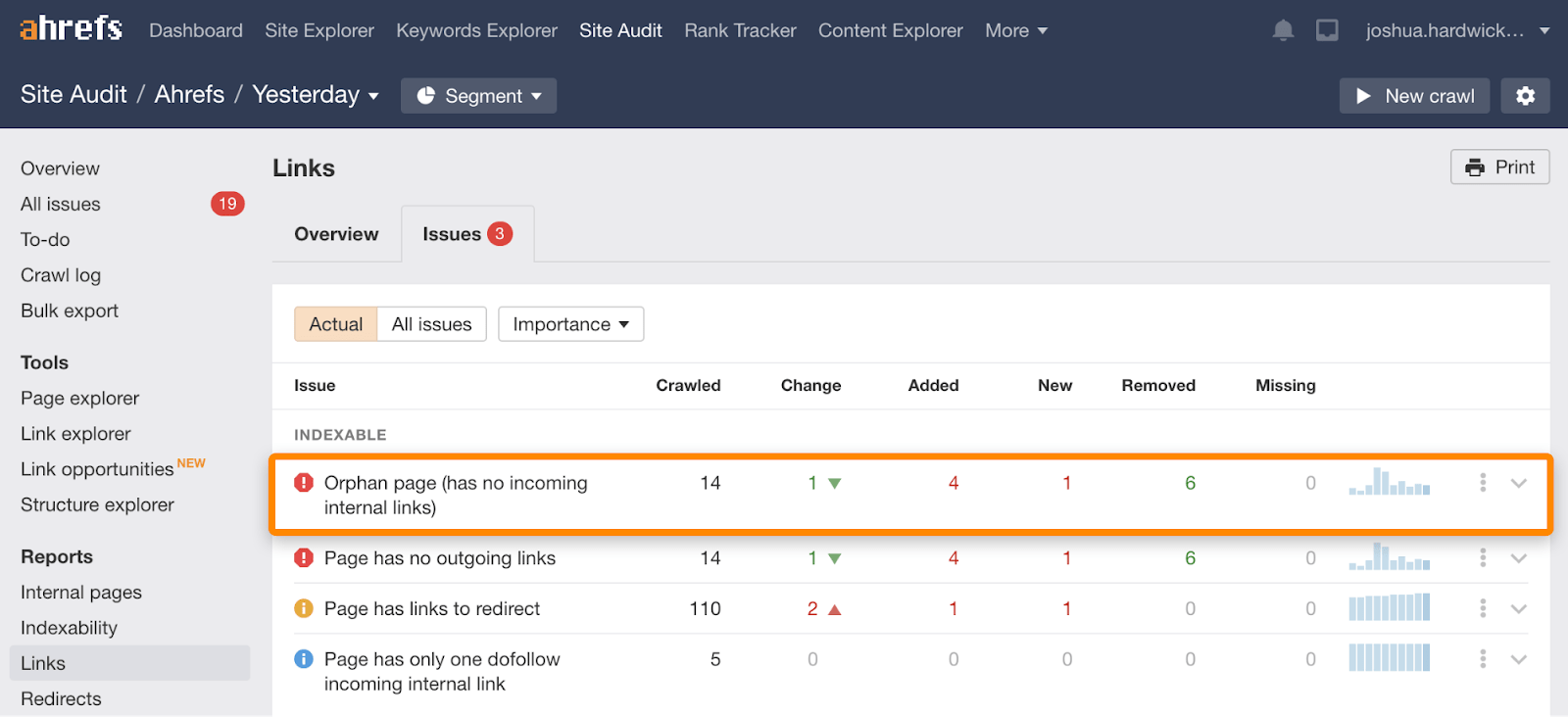
Task: Open All issues in the sidebar
Action: (61, 204)
